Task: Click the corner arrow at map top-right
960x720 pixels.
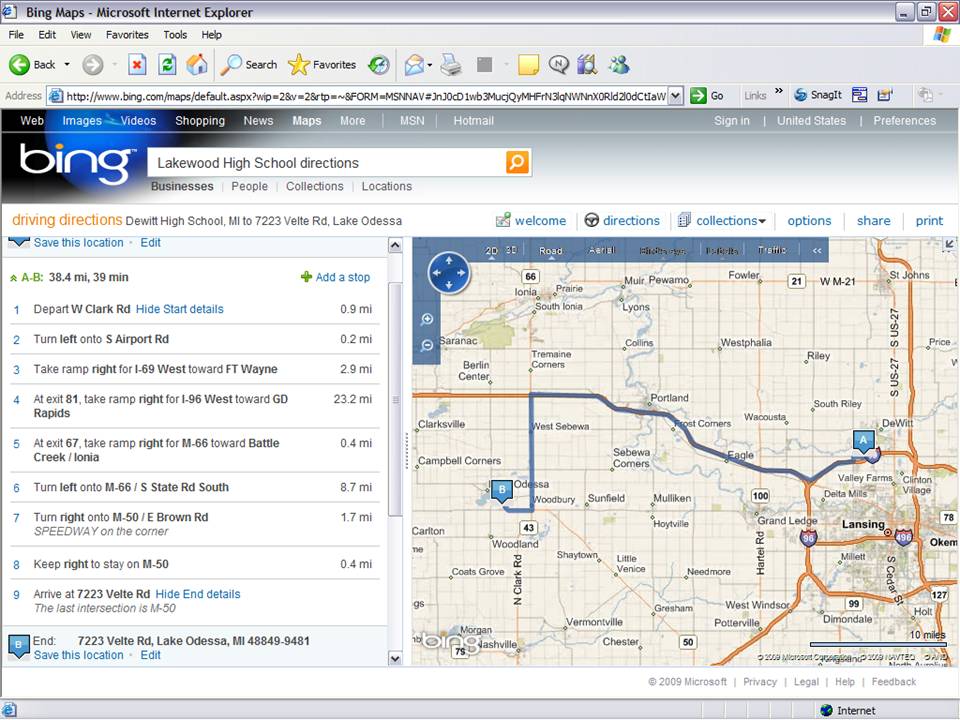Action: [x=949, y=244]
